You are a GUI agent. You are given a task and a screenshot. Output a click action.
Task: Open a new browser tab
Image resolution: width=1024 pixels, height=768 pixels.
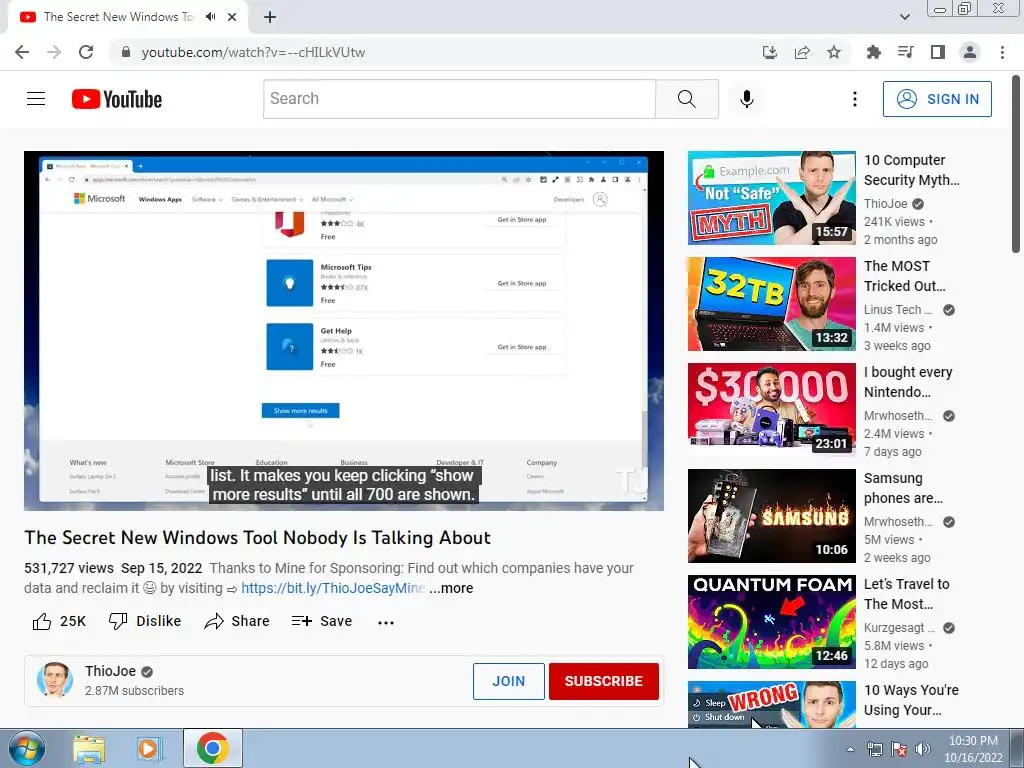(x=270, y=17)
